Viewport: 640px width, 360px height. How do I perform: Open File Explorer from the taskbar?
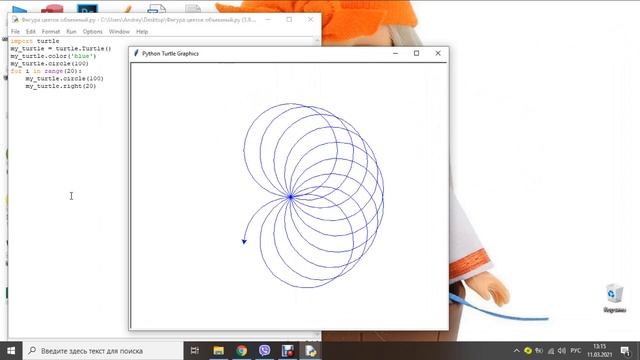click(218, 351)
